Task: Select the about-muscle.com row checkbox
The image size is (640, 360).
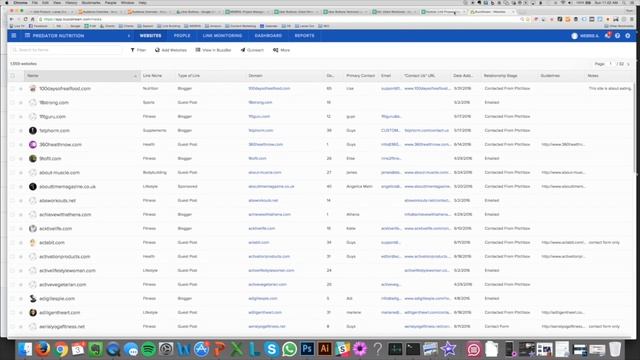Action: pyautogui.click(x=13, y=173)
